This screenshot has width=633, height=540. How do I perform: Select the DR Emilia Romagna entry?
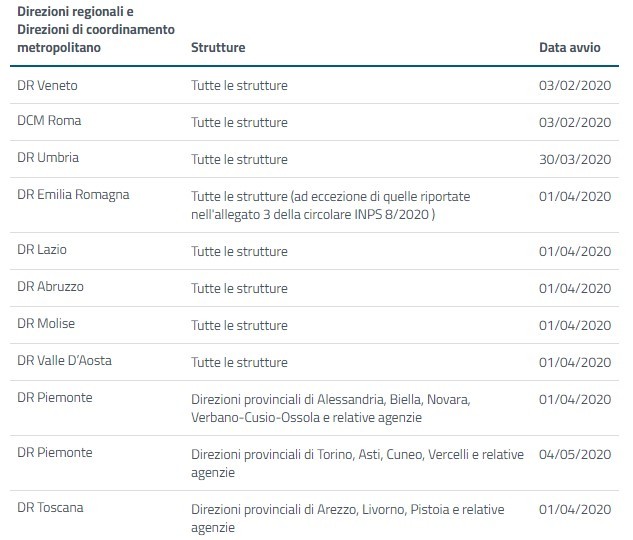[x=73, y=195]
